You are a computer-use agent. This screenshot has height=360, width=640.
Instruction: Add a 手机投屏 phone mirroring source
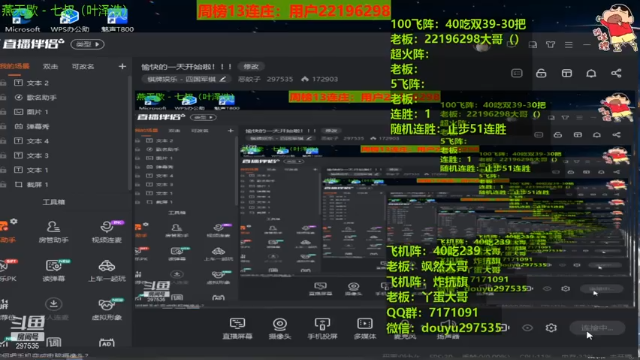[322, 329]
